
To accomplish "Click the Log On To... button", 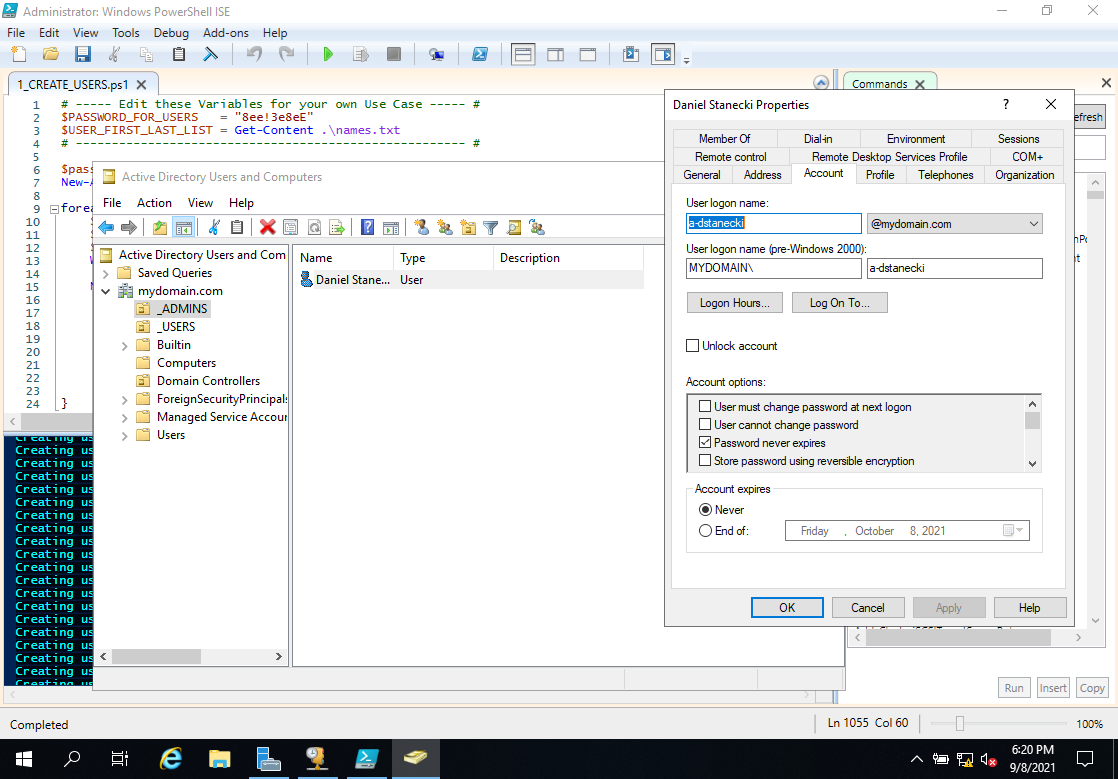I will pos(839,303).
